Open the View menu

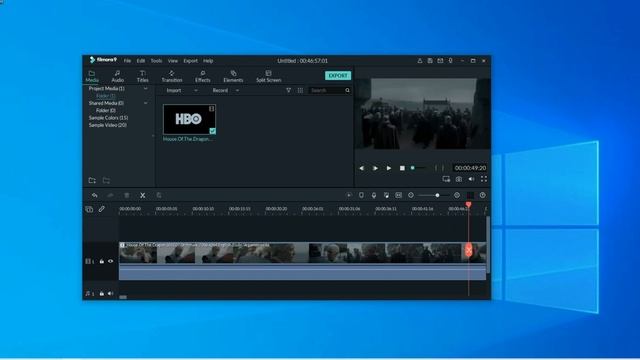173,61
